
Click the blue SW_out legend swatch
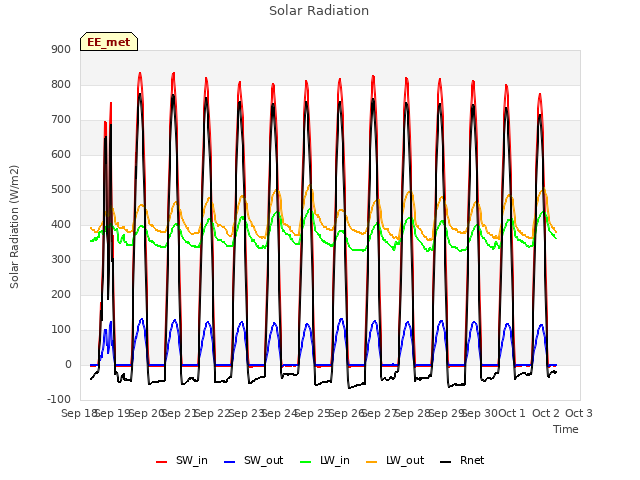[230, 462]
